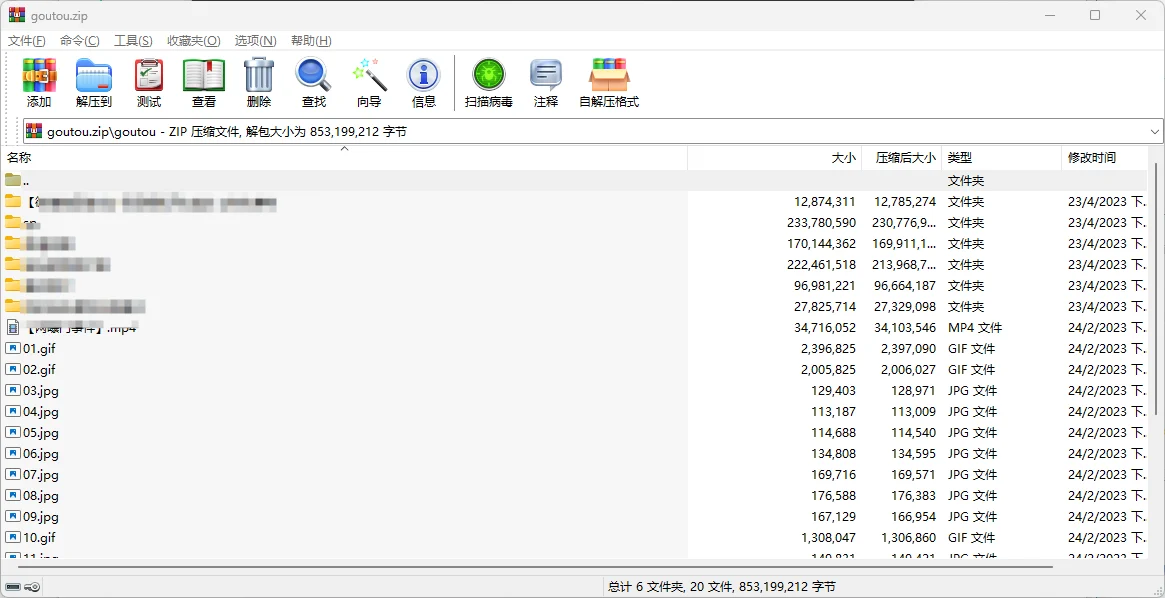Start the 扫描病毒 (Virus Scan) tool
Image resolution: width=1165 pixels, height=598 pixels.
(x=488, y=82)
